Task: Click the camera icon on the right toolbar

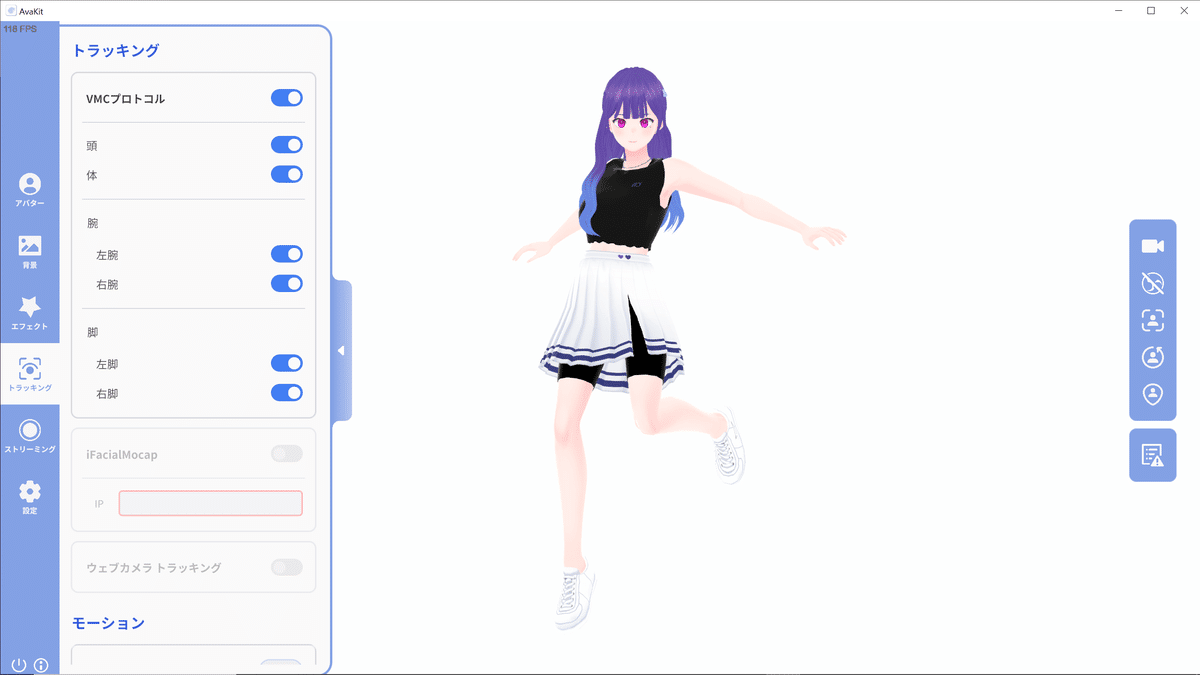Action: click(x=1152, y=245)
